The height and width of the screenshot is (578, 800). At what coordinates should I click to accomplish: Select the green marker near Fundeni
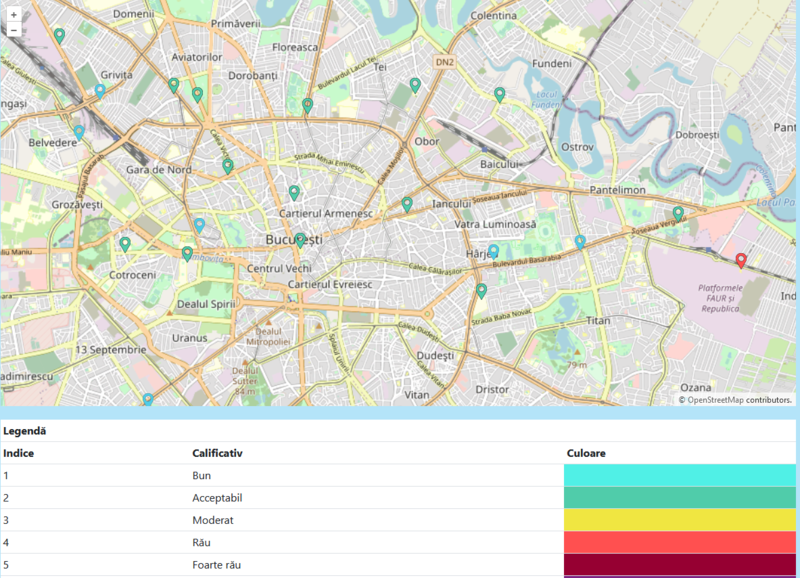499,94
